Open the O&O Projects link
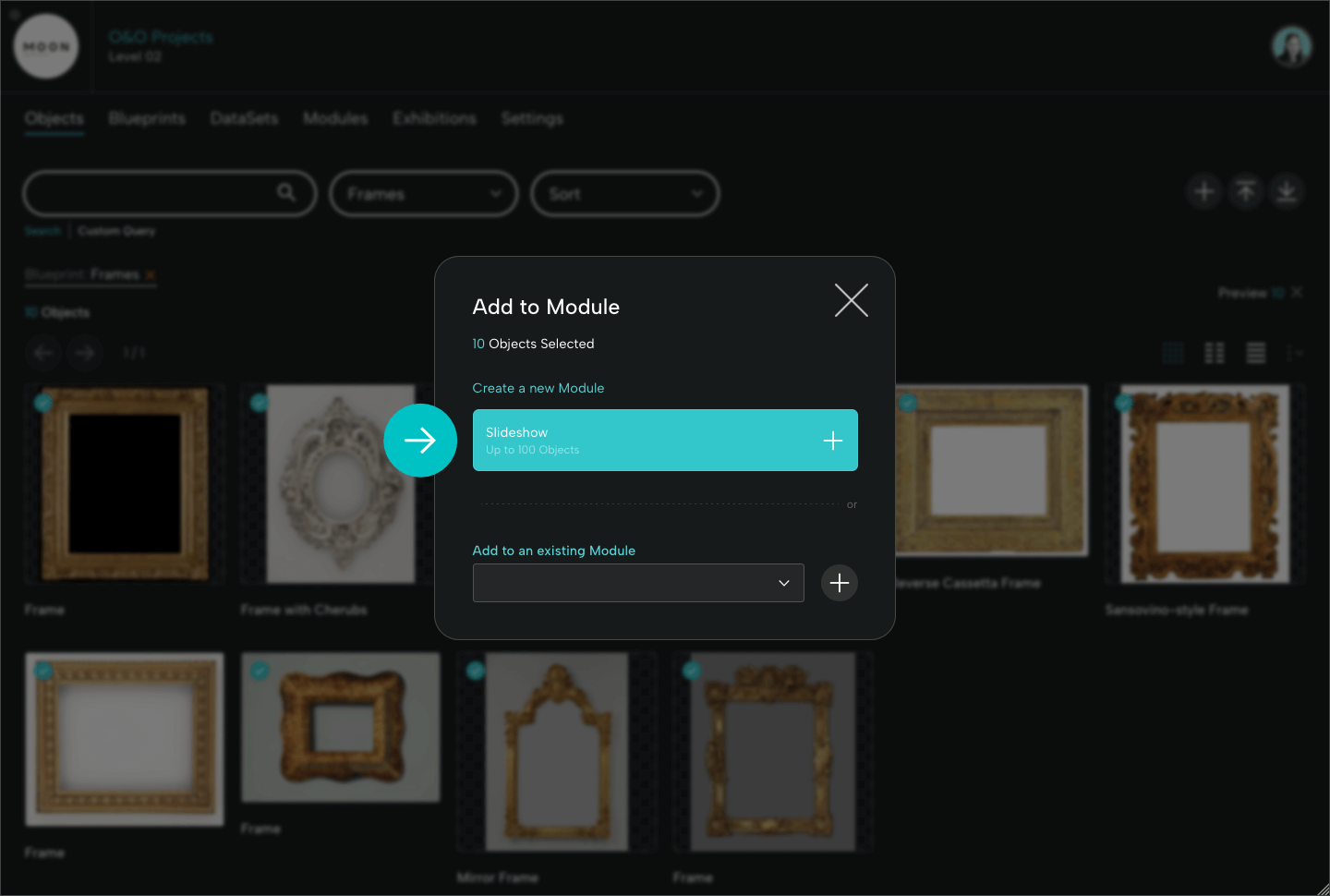The height and width of the screenshot is (896, 1330). point(161,37)
